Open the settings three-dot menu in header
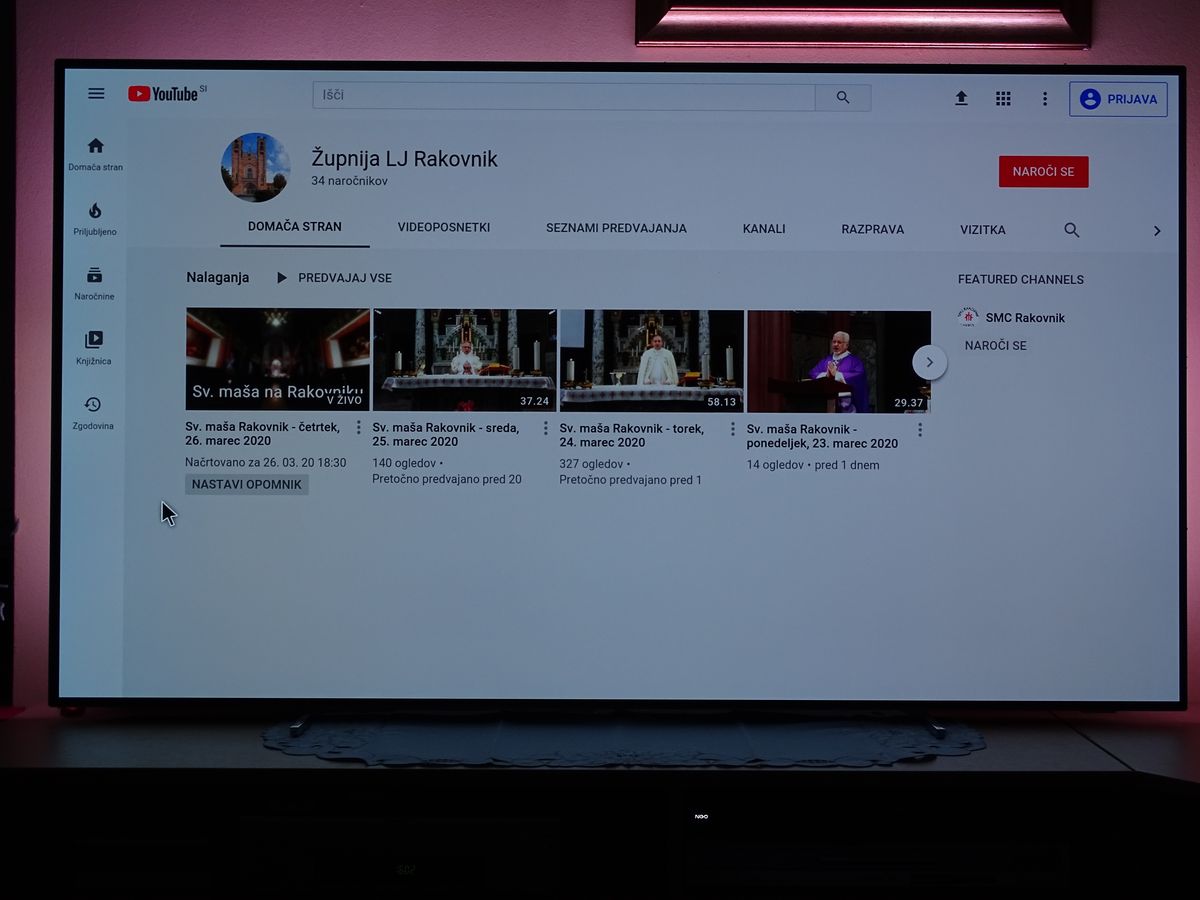Viewport: 1200px width, 900px height. [x=1045, y=99]
